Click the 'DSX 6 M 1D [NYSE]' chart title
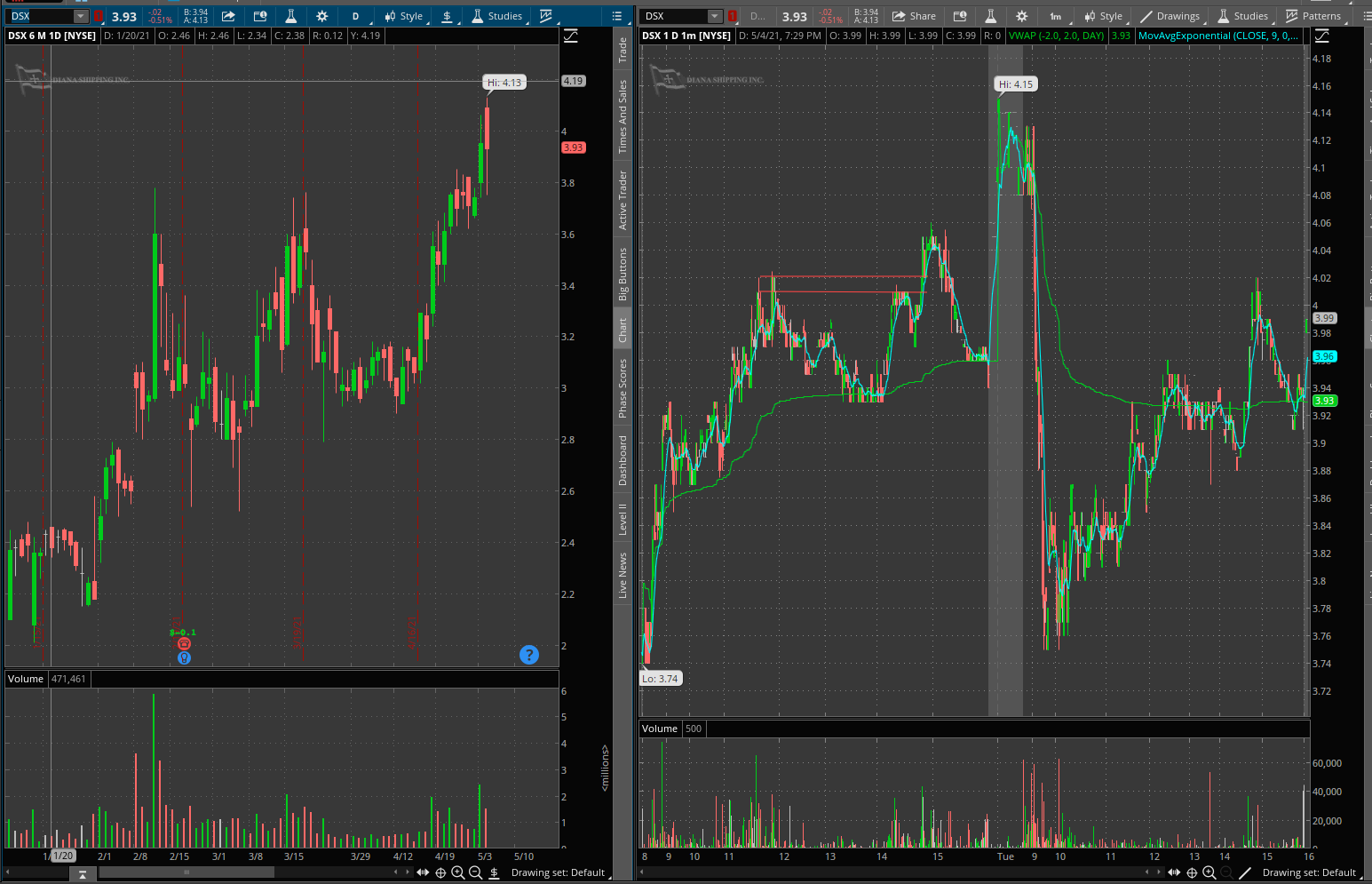Image resolution: width=1372 pixels, height=884 pixels. tap(52, 36)
